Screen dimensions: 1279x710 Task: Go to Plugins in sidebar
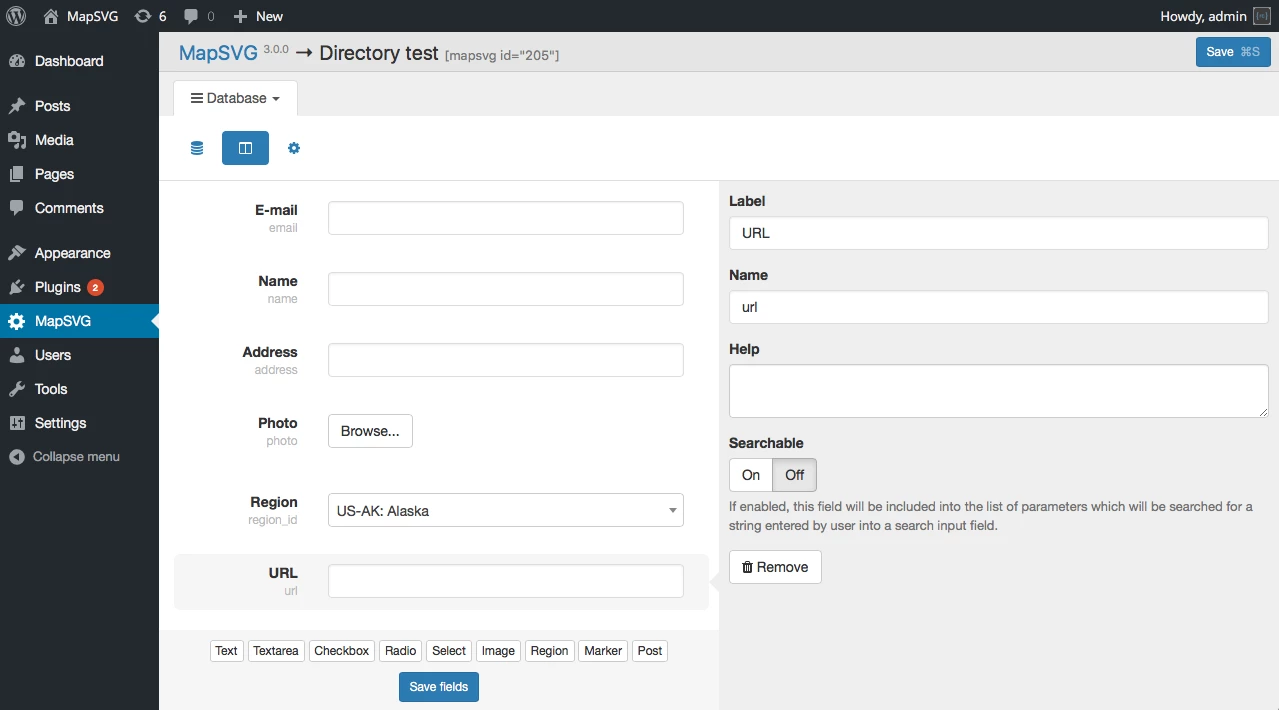[x=58, y=287]
